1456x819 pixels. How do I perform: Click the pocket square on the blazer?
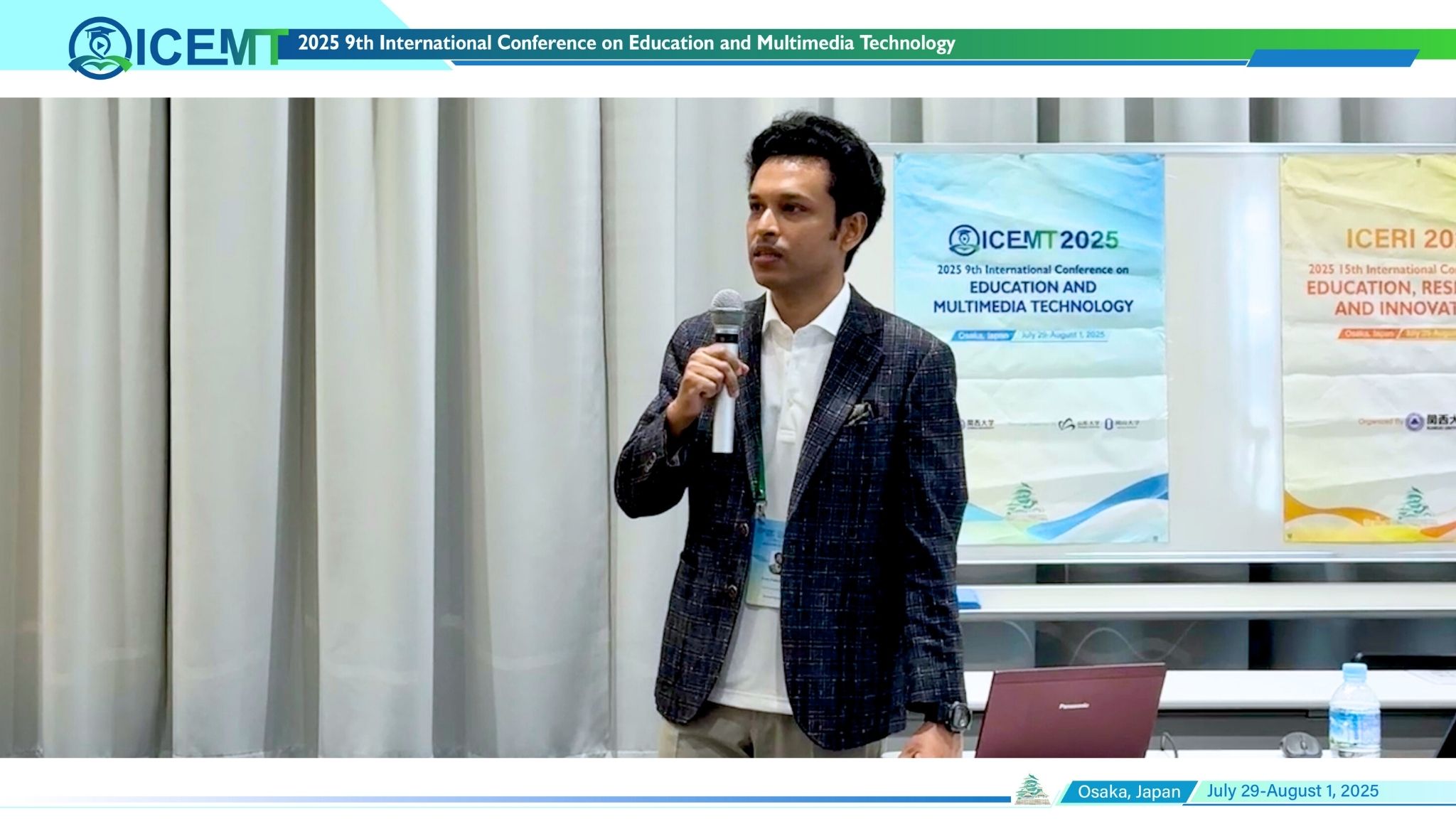[x=859, y=413]
